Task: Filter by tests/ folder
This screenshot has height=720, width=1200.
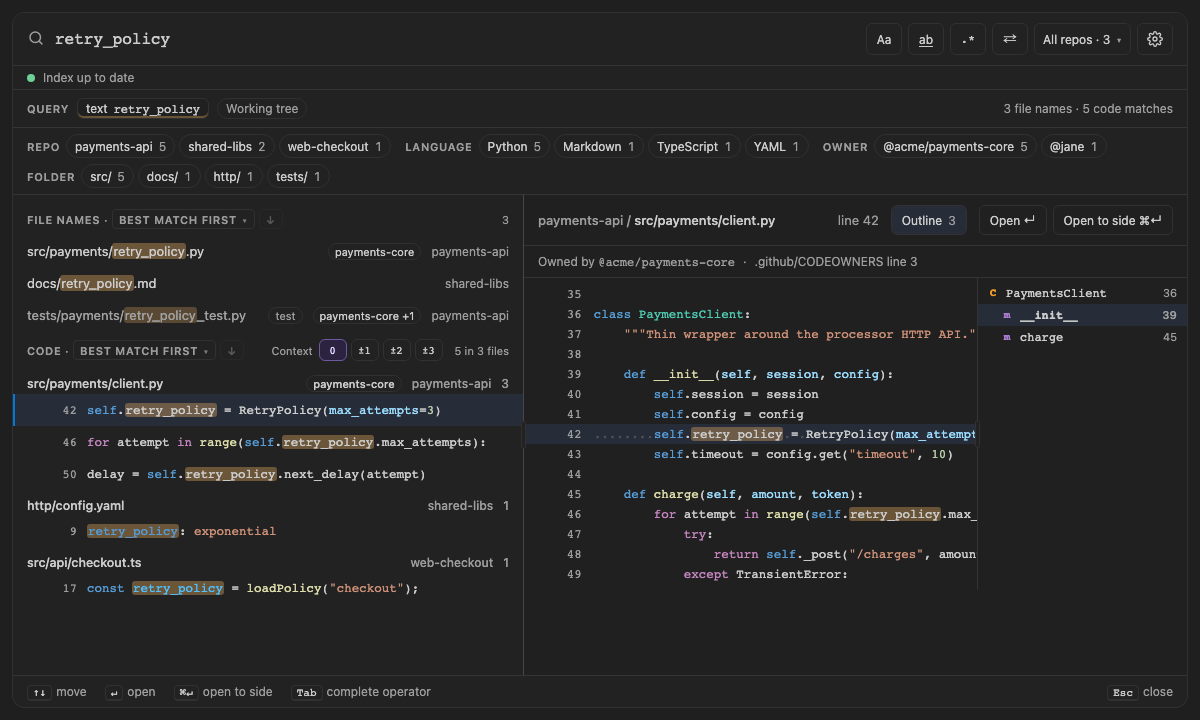Action: (298, 177)
